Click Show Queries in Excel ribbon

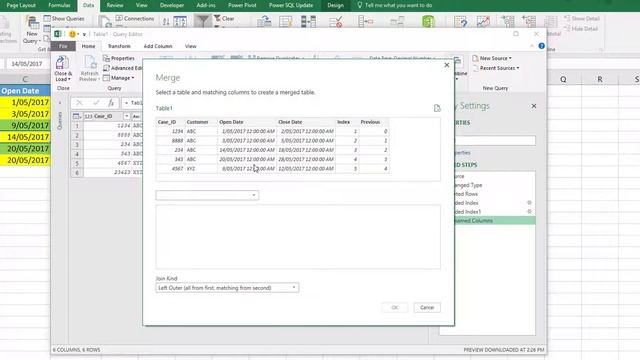coord(64,18)
